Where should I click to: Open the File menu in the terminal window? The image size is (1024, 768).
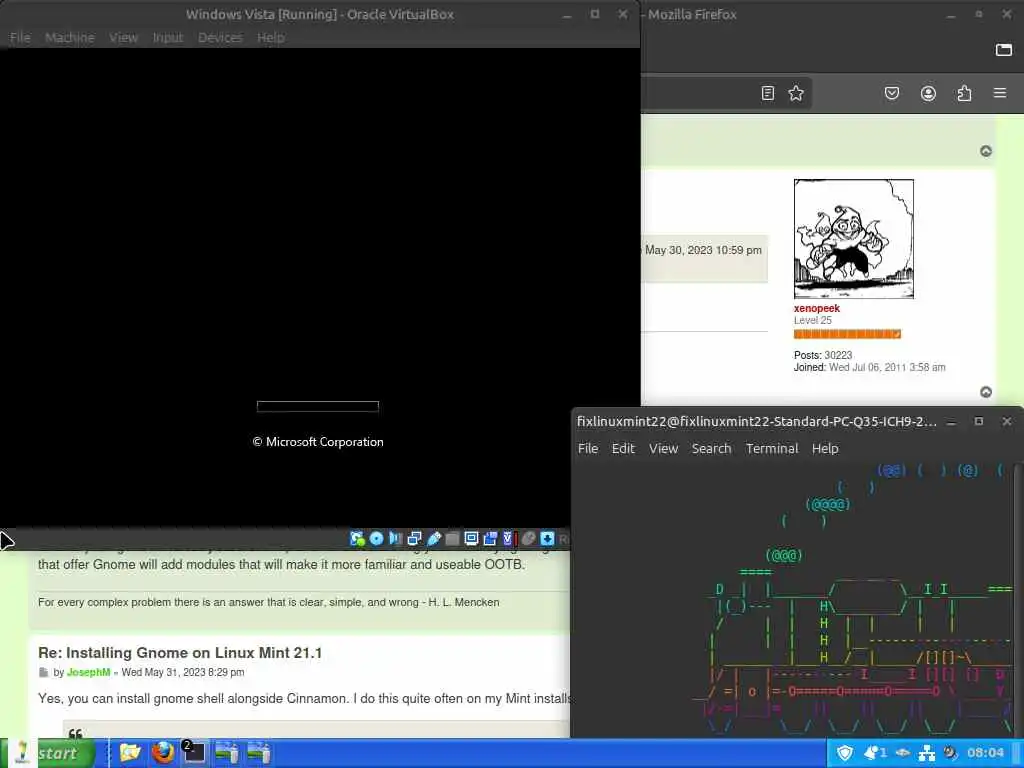(588, 449)
